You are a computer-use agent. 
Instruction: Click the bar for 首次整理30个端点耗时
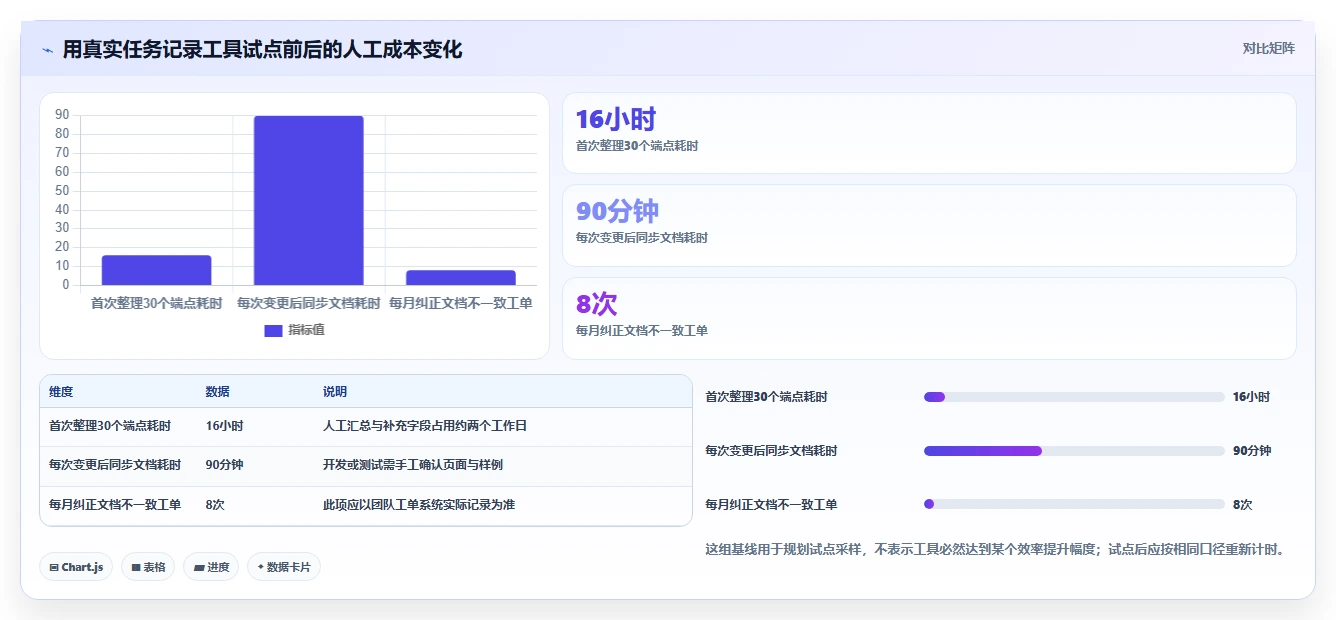point(156,270)
